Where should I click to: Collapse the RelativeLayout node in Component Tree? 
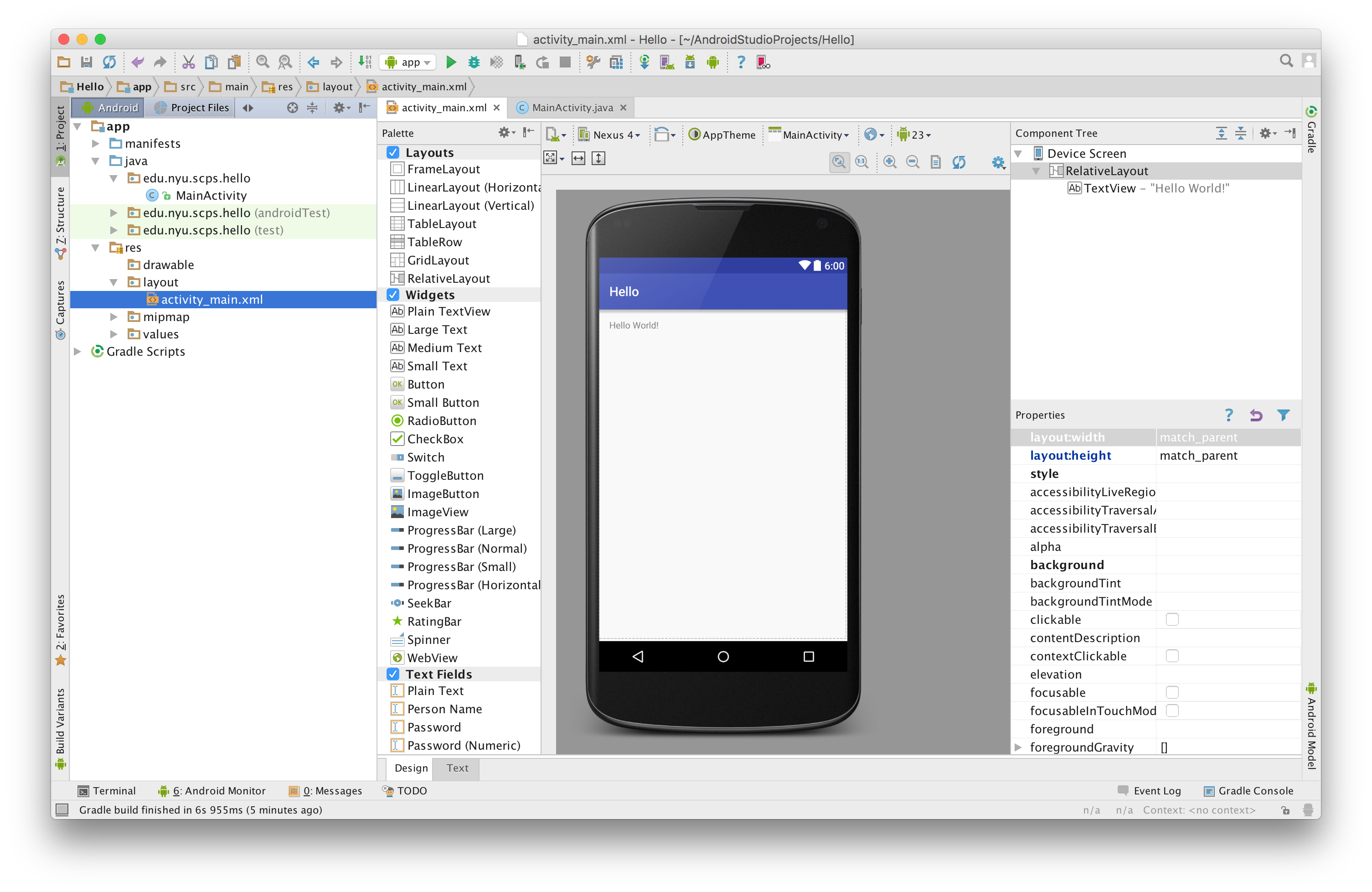[1037, 171]
